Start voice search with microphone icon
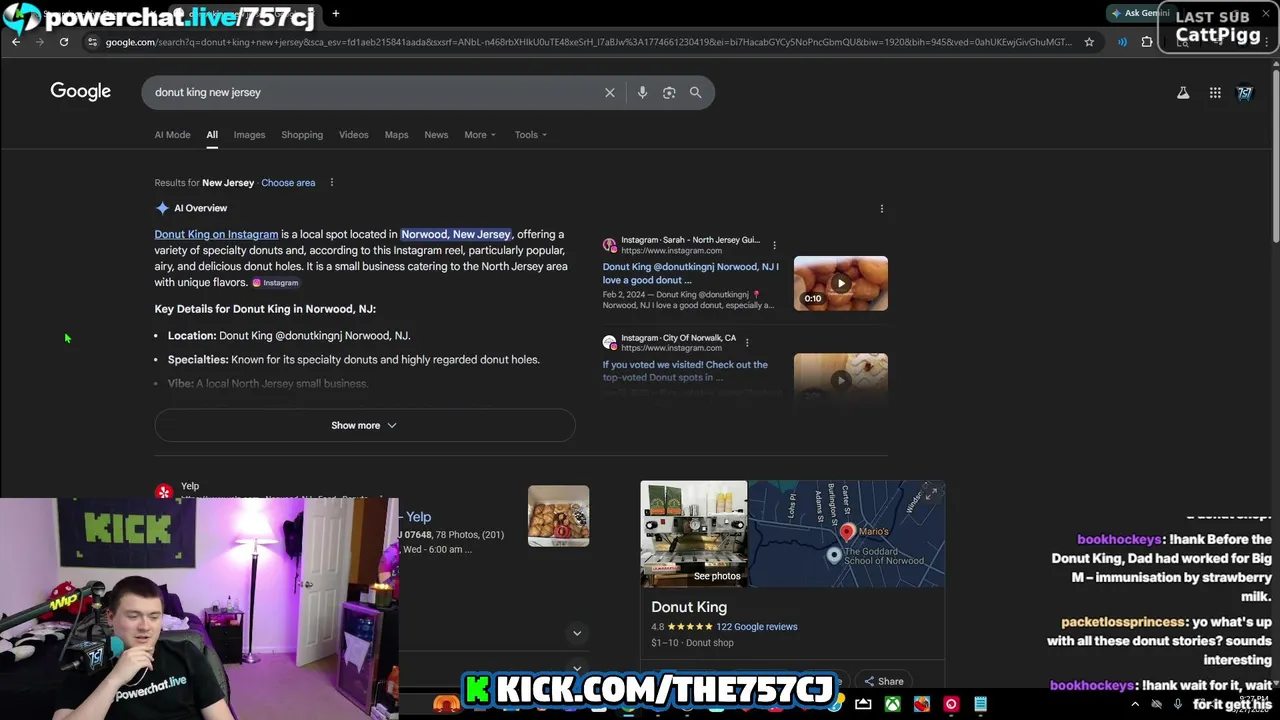 pos(642,92)
